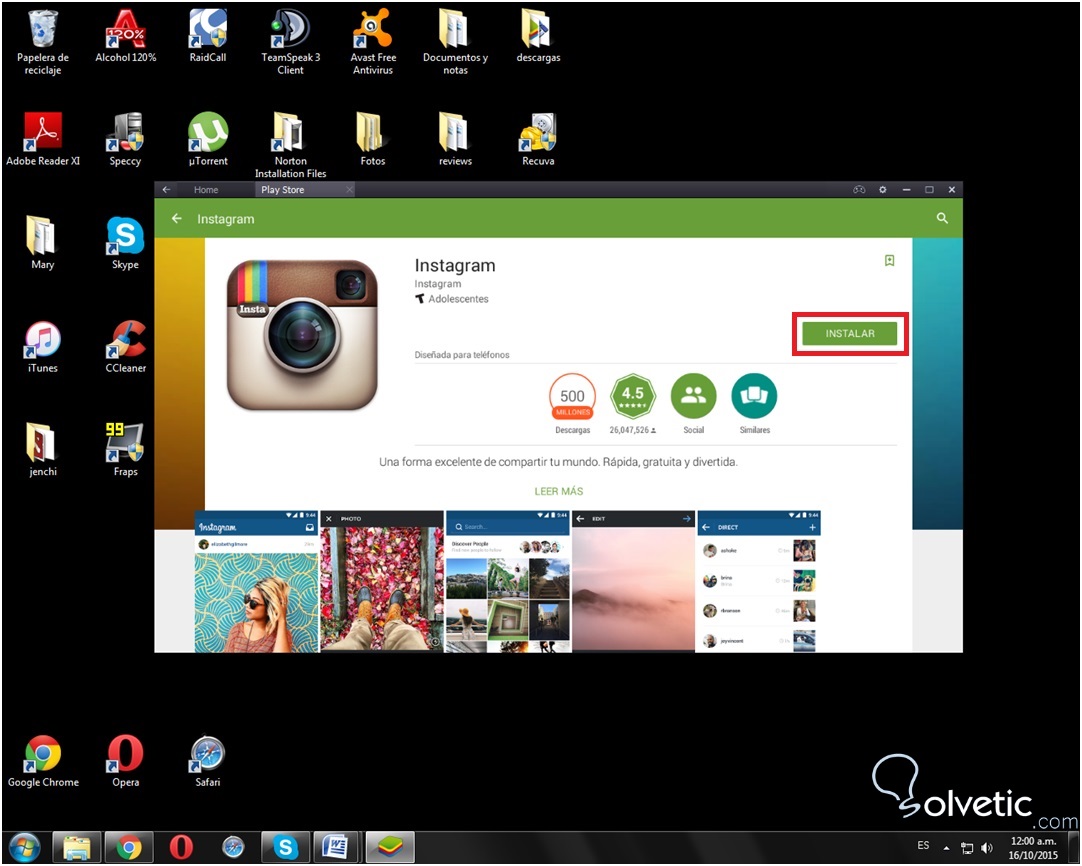
Task: Open the Windows Start menu
Action: point(25,847)
